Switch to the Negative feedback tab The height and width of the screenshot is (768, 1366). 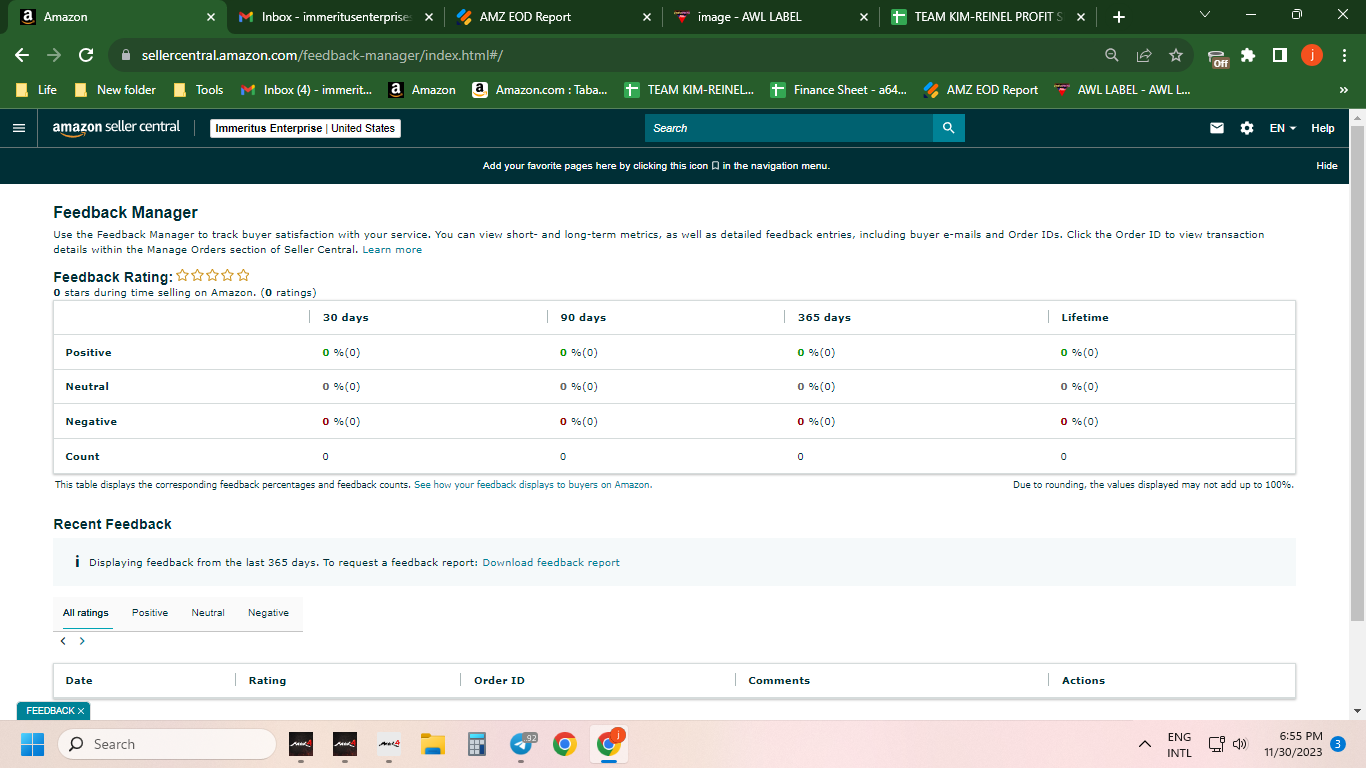pos(268,613)
